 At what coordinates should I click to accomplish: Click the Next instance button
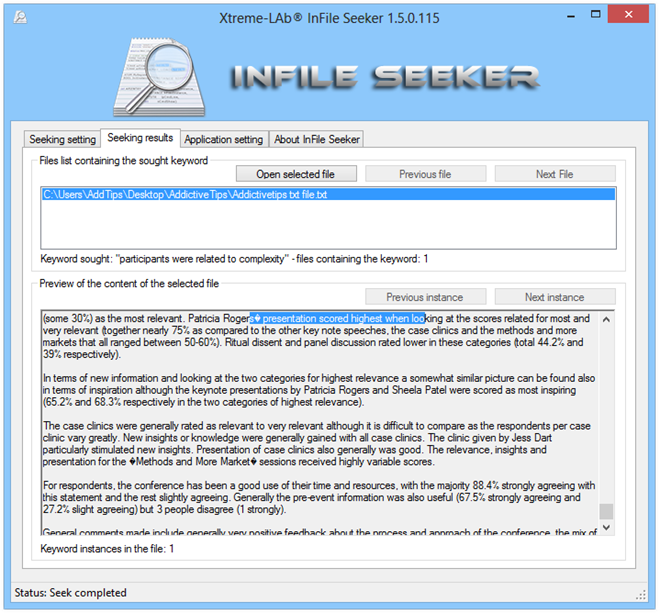click(555, 297)
